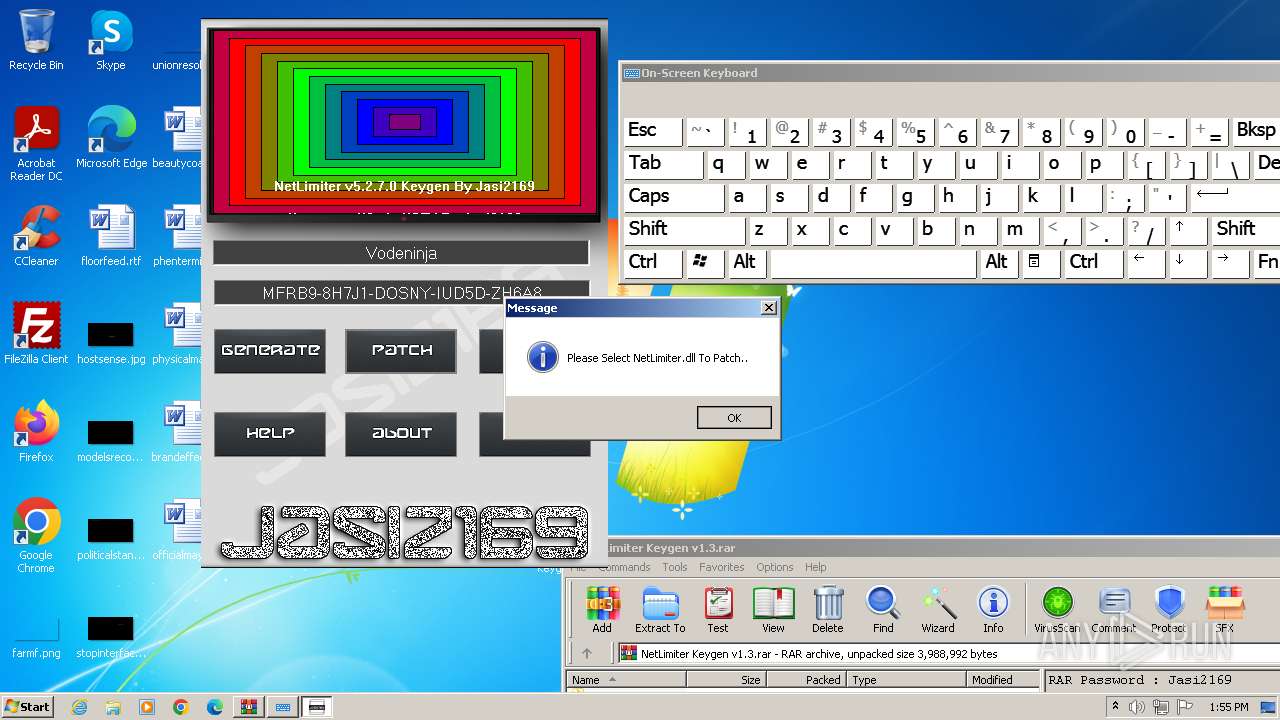
Task: Click the clock showing 1:55 PM
Action: pos(1228,707)
